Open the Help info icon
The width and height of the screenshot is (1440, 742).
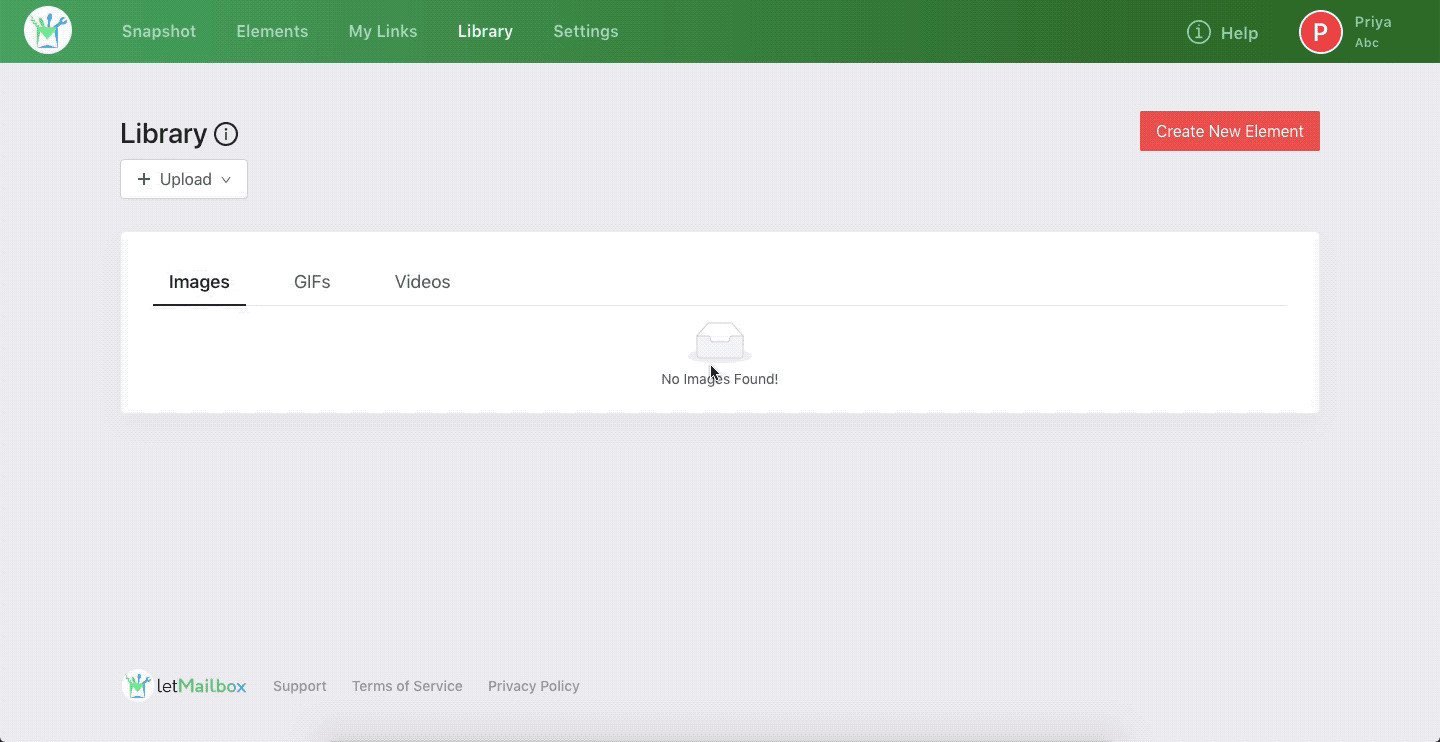[x=1199, y=32]
